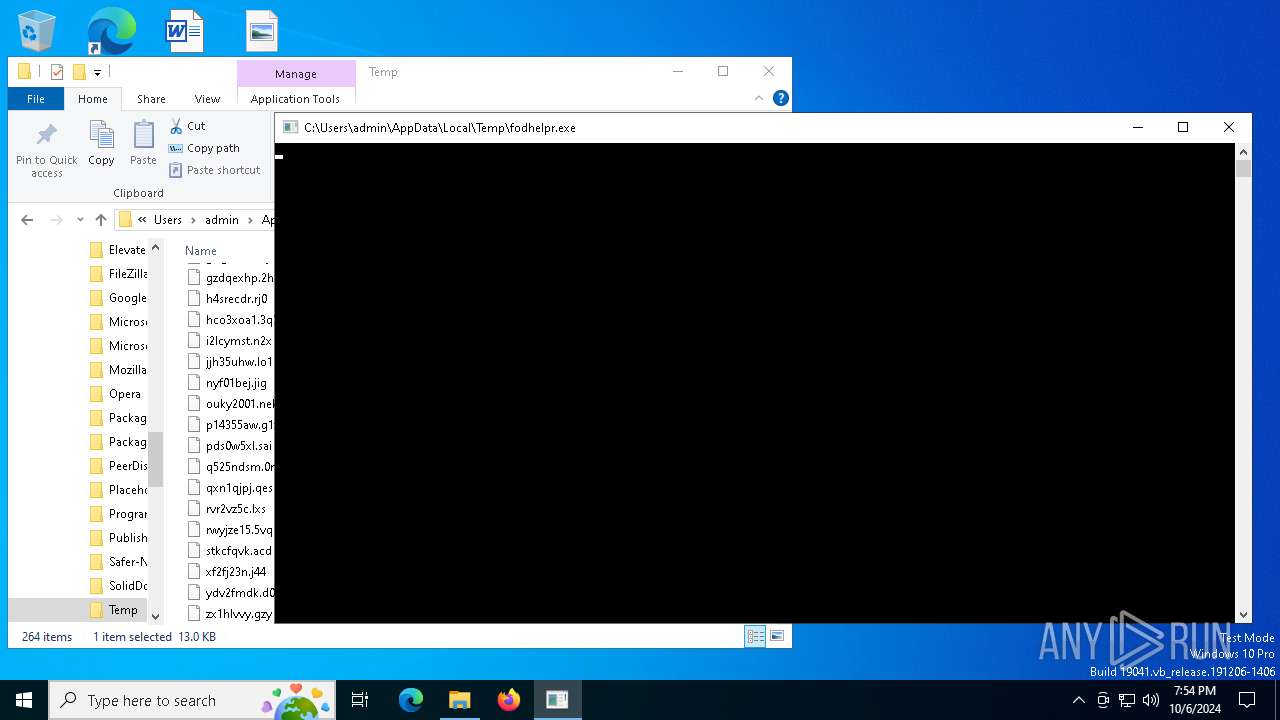Open File Explorer from the taskbar
Viewport: 1280px width, 720px height.
coord(459,700)
